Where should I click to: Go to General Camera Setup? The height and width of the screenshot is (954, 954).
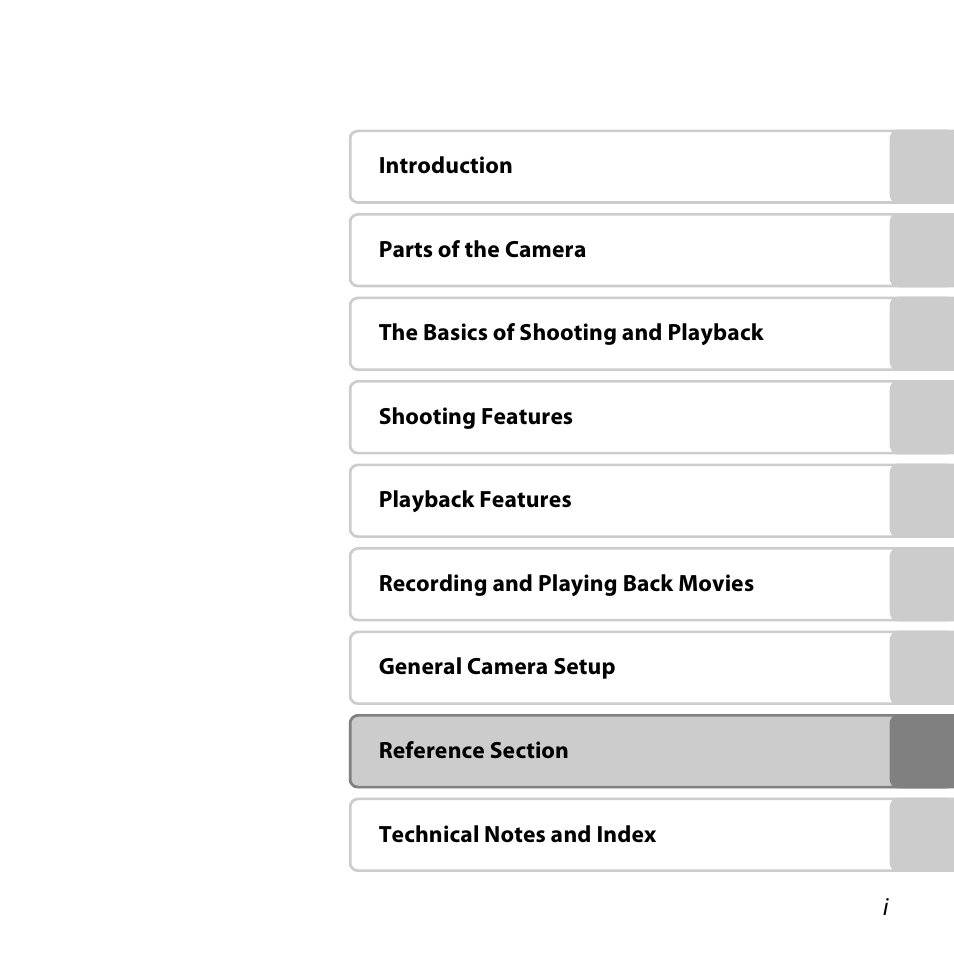(x=619, y=667)
